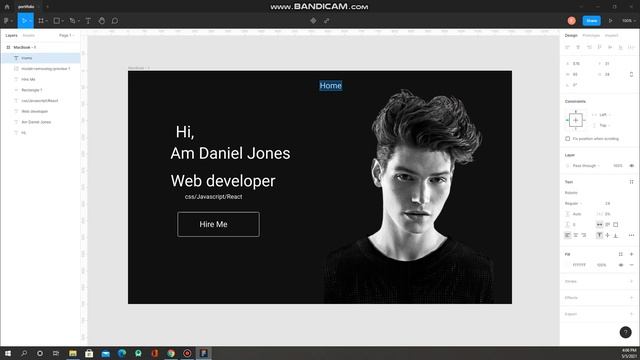The image size is (640, 360).
Task: Click the Home icon in the tab bar
Action: 7,7
